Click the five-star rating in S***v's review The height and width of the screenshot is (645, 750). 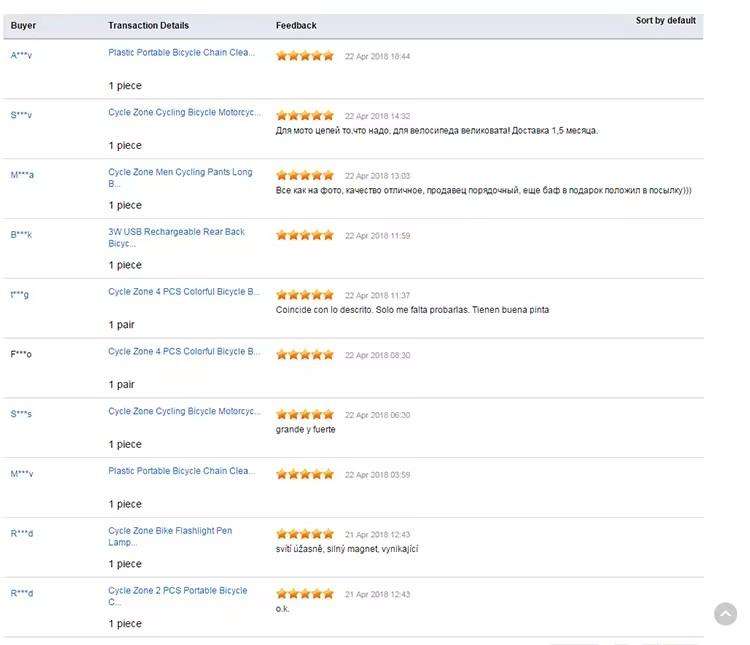tap(305, 116)
